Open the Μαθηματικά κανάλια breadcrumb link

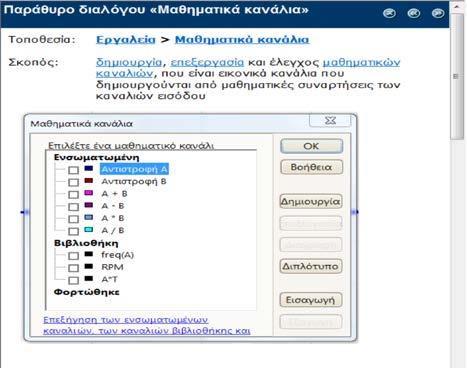[242, 40]
